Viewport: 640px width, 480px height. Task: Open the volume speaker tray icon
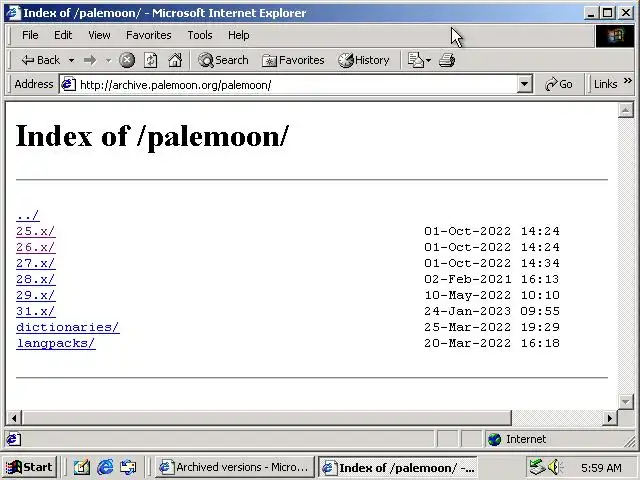pos(555,467)
